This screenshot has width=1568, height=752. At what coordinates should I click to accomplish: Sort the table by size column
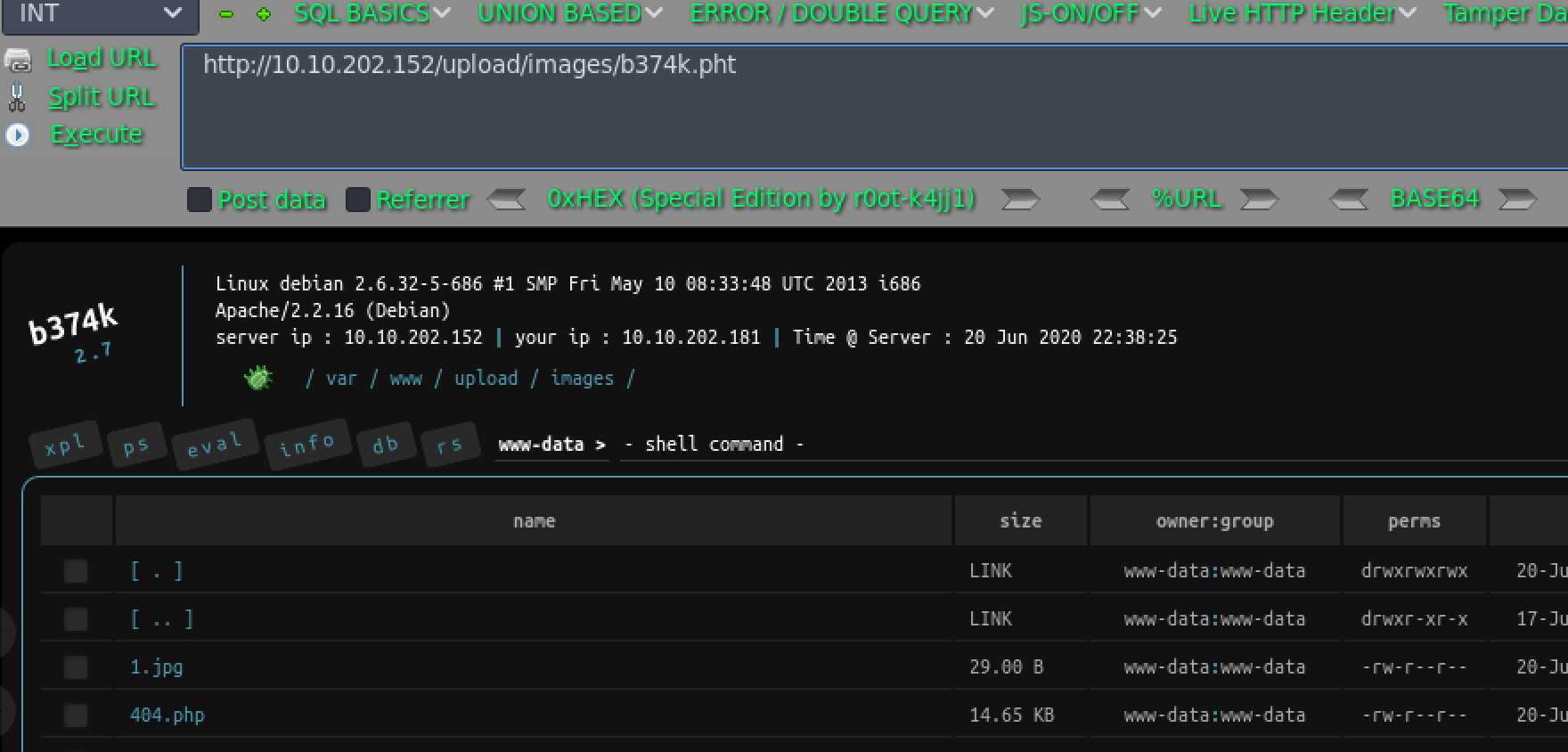click(x=1021, y=520)
